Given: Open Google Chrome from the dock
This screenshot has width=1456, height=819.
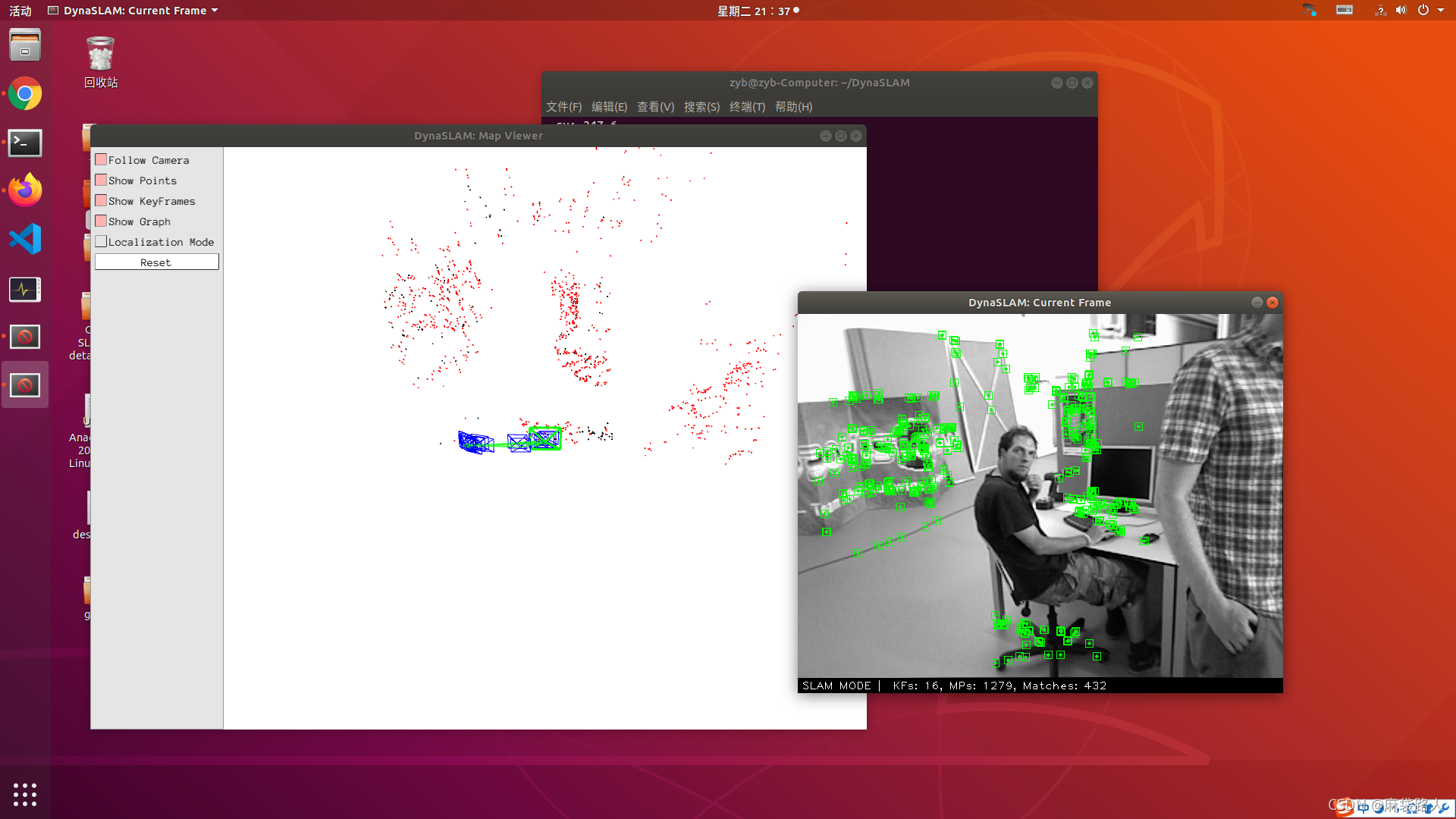Looking at the screenshot, I should coord(25,94).
